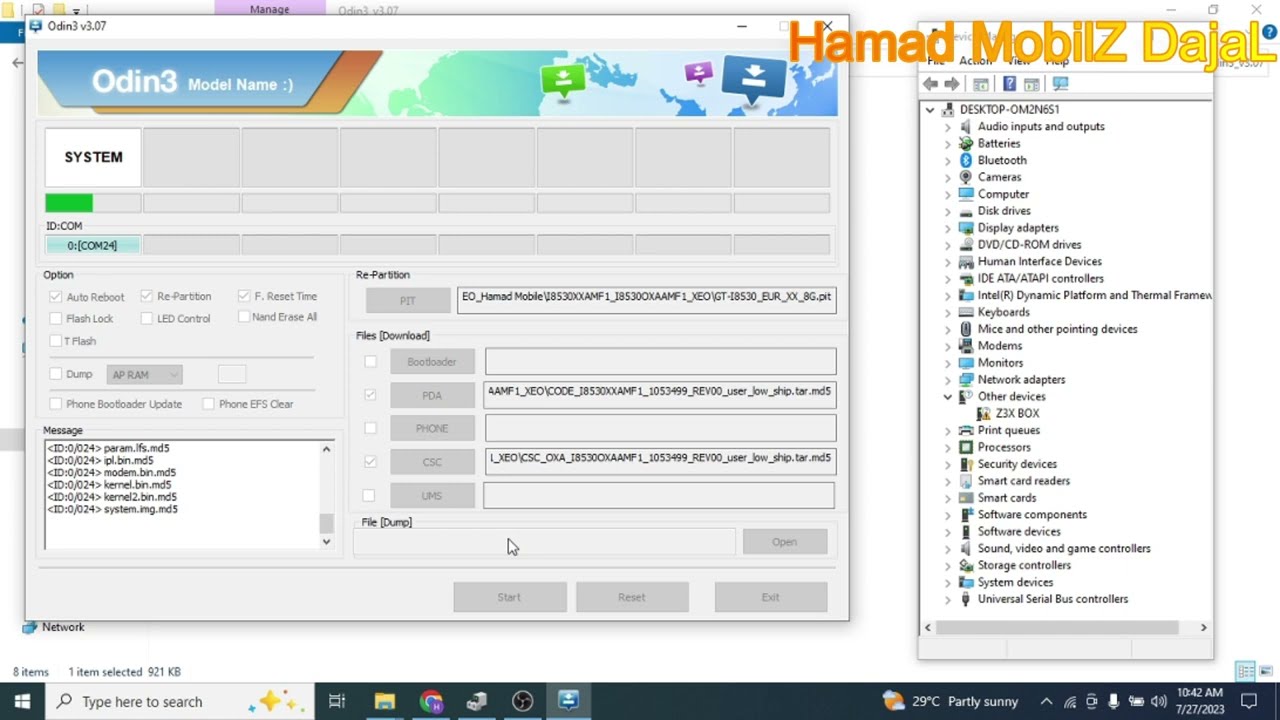Click the Keyboards category icon

[x=966, y=312]
